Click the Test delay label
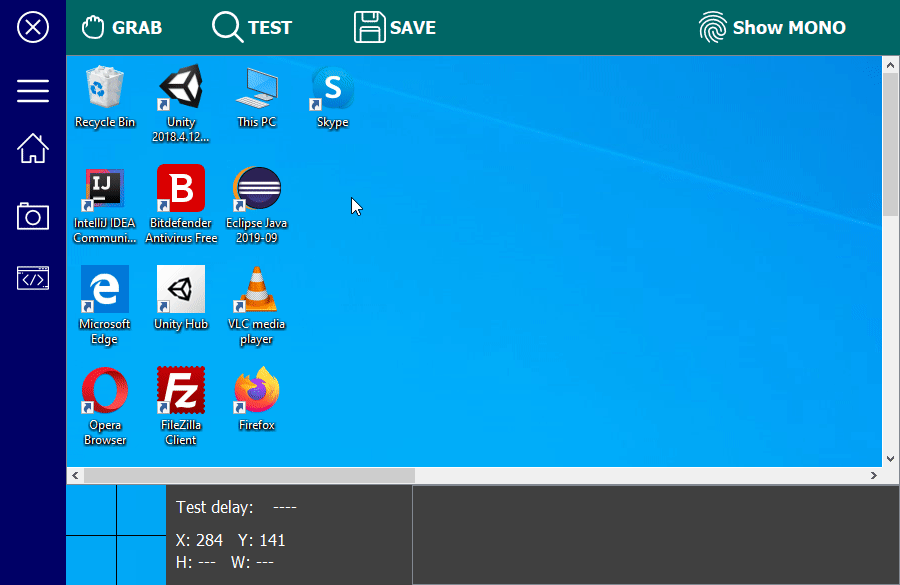The image size is (900, 585). pos(214,507)
